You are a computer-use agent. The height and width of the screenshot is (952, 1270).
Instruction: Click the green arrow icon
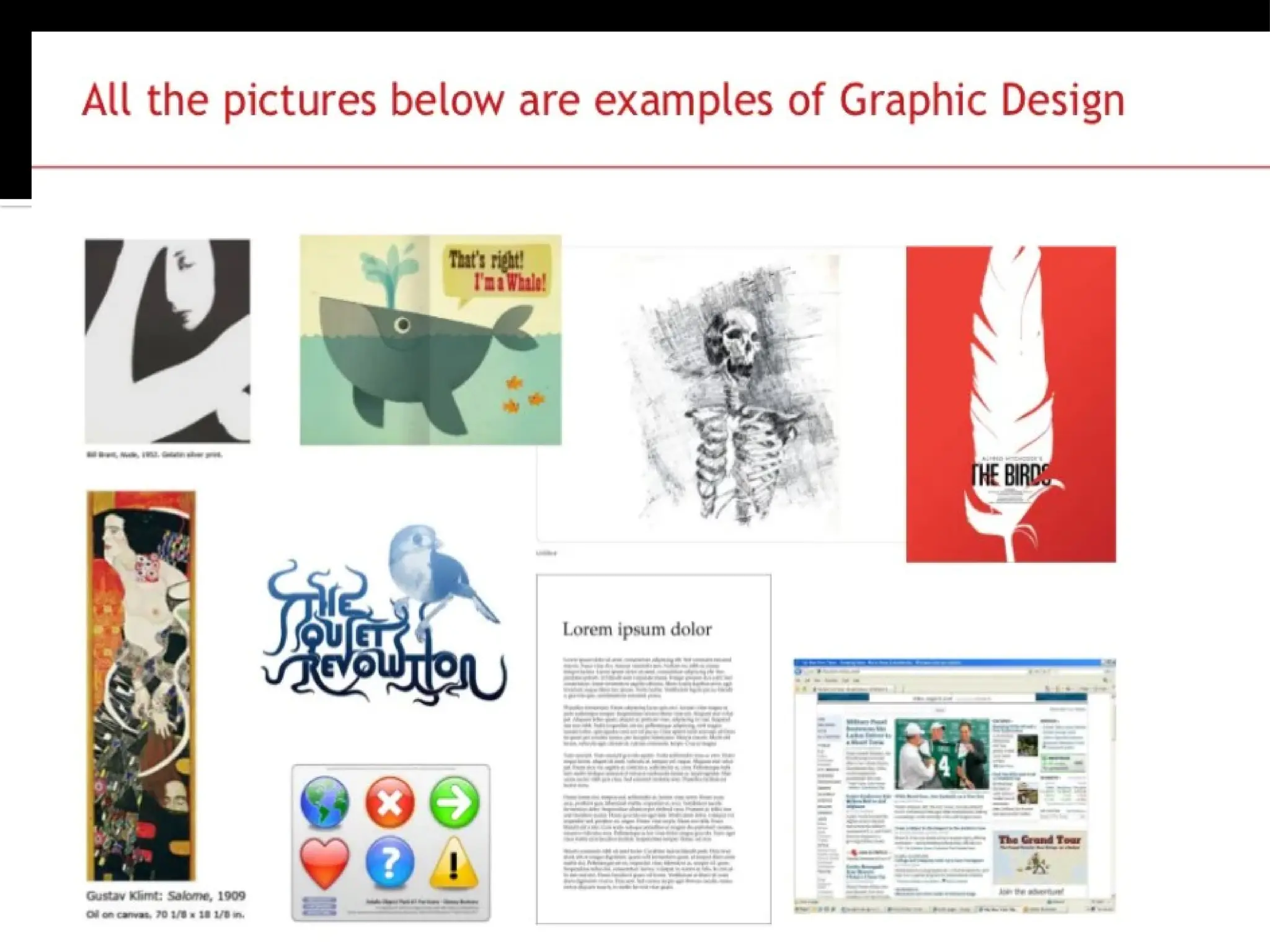click(x=455, y=802)
